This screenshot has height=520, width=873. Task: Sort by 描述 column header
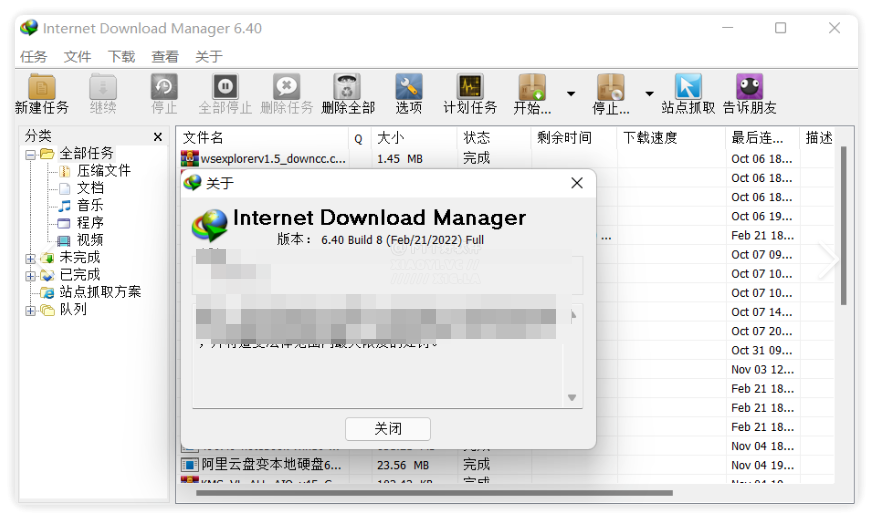tap(819, 138)
